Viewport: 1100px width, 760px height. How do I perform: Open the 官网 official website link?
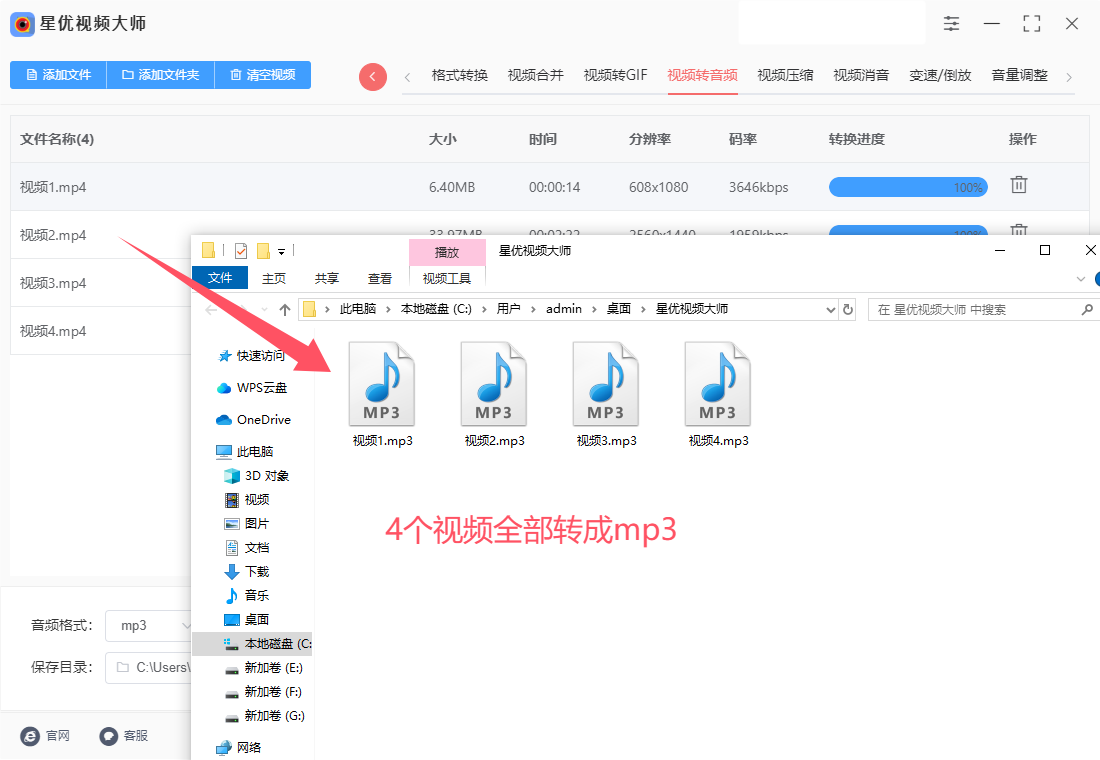[x=46, y=735]
